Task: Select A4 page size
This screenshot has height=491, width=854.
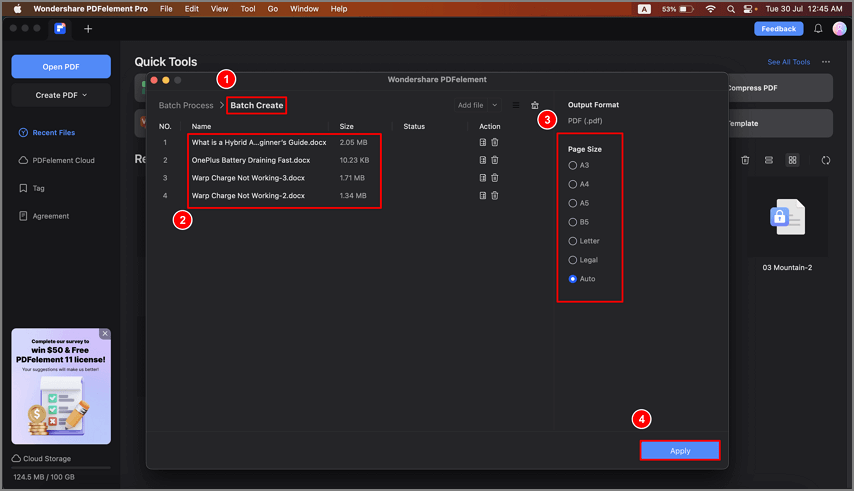Action: [x=578, y=184]
